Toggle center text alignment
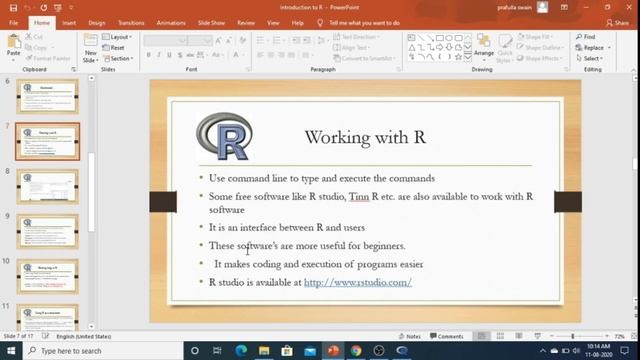 click(x=271, y=55)
